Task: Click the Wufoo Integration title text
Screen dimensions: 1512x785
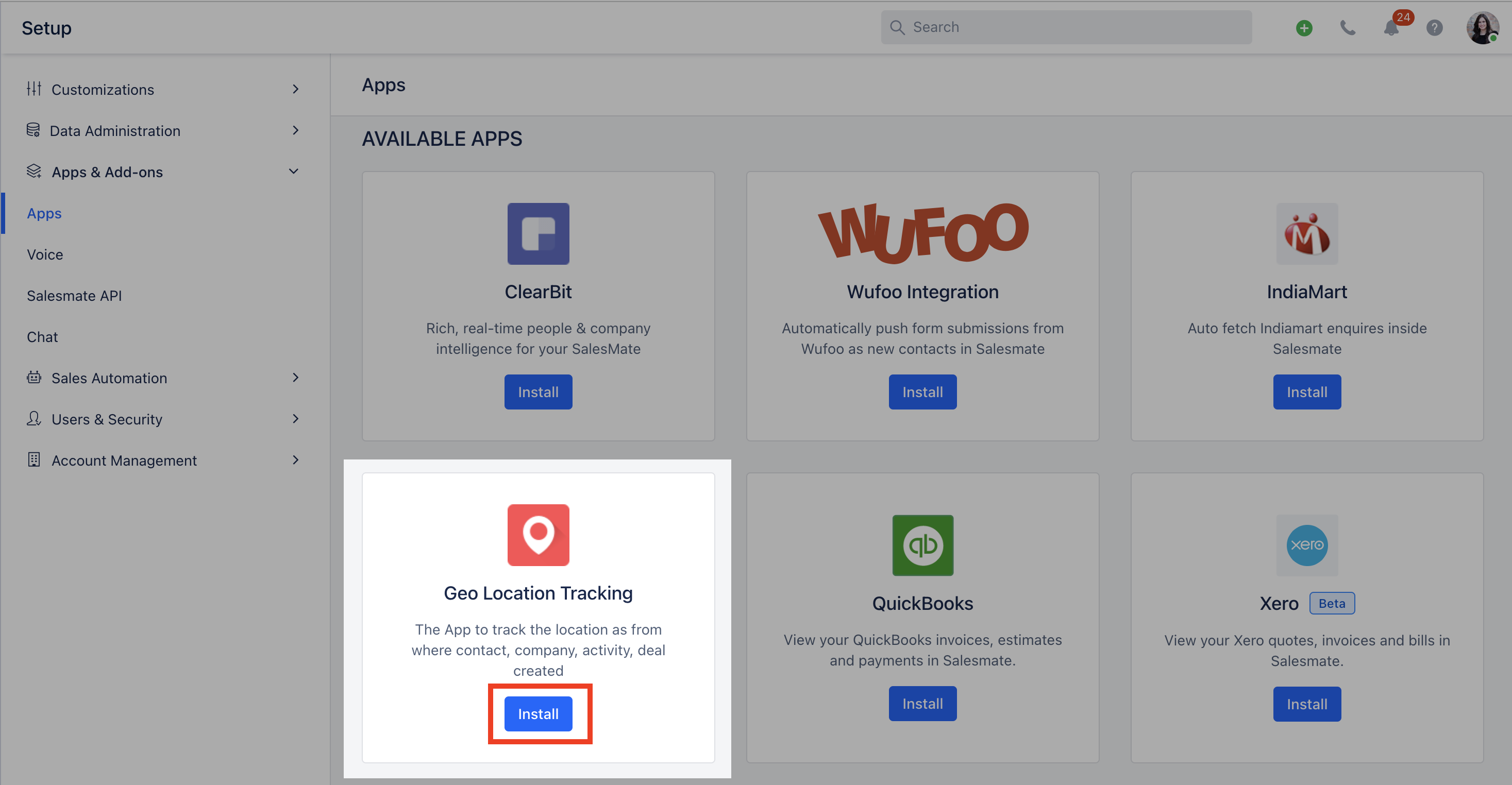Action: coord(922,292)
